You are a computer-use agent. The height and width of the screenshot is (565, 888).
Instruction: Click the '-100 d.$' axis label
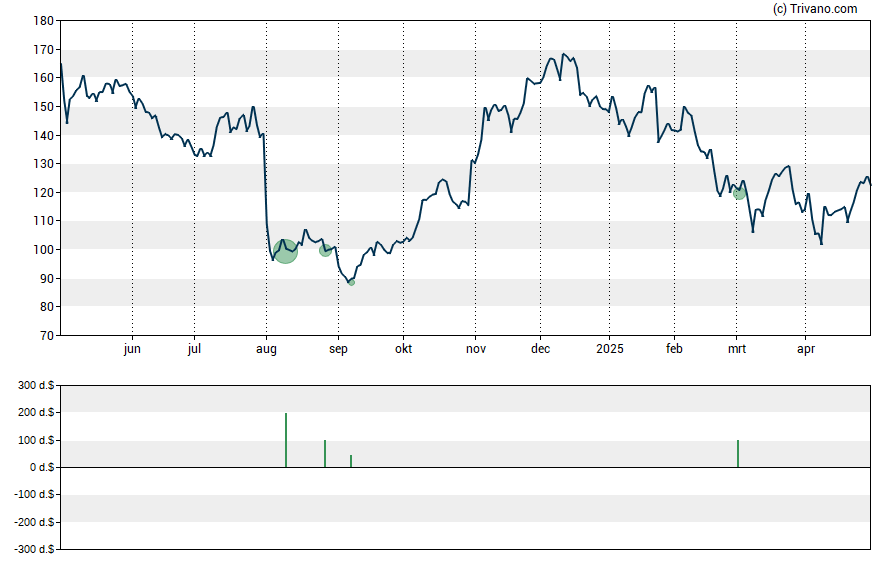point(35,495)
